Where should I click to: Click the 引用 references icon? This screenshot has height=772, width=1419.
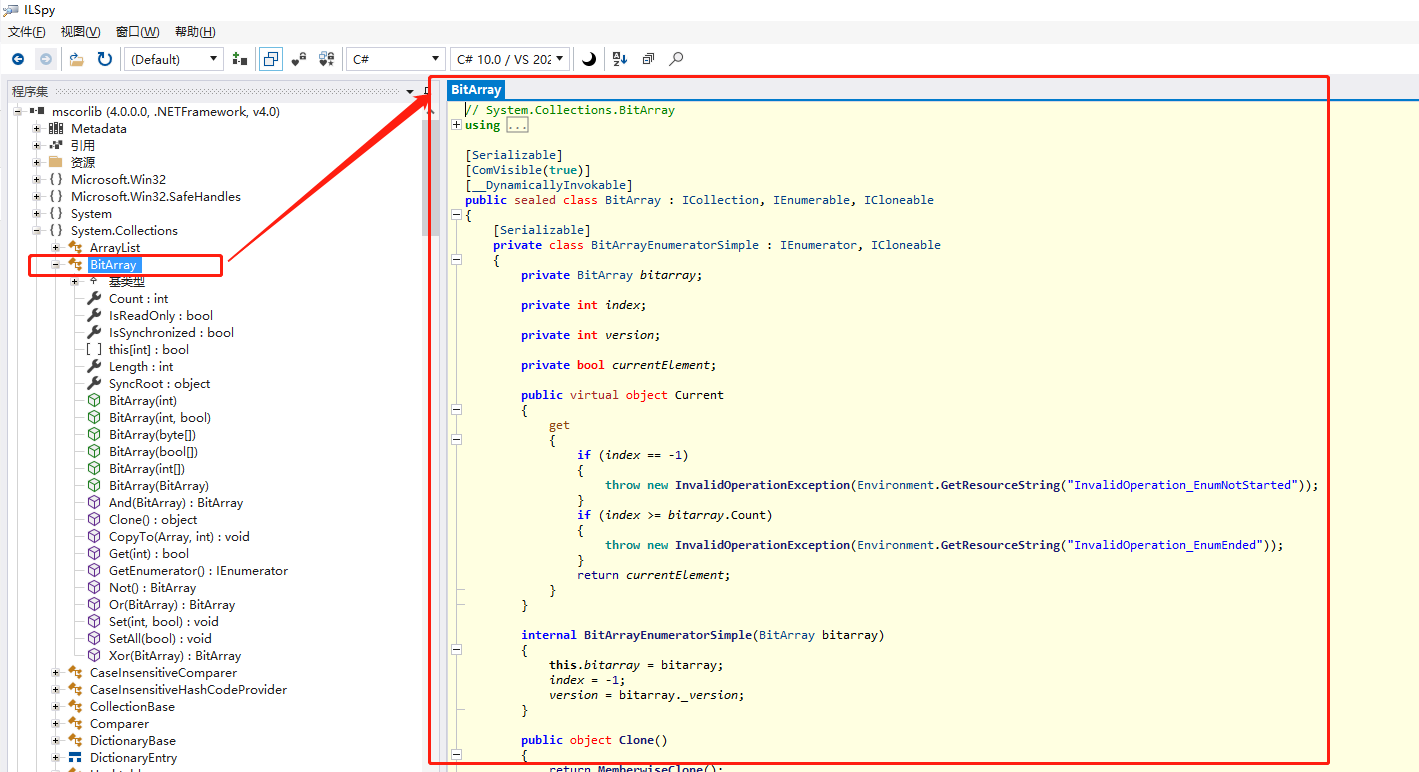tap(56, 145)
